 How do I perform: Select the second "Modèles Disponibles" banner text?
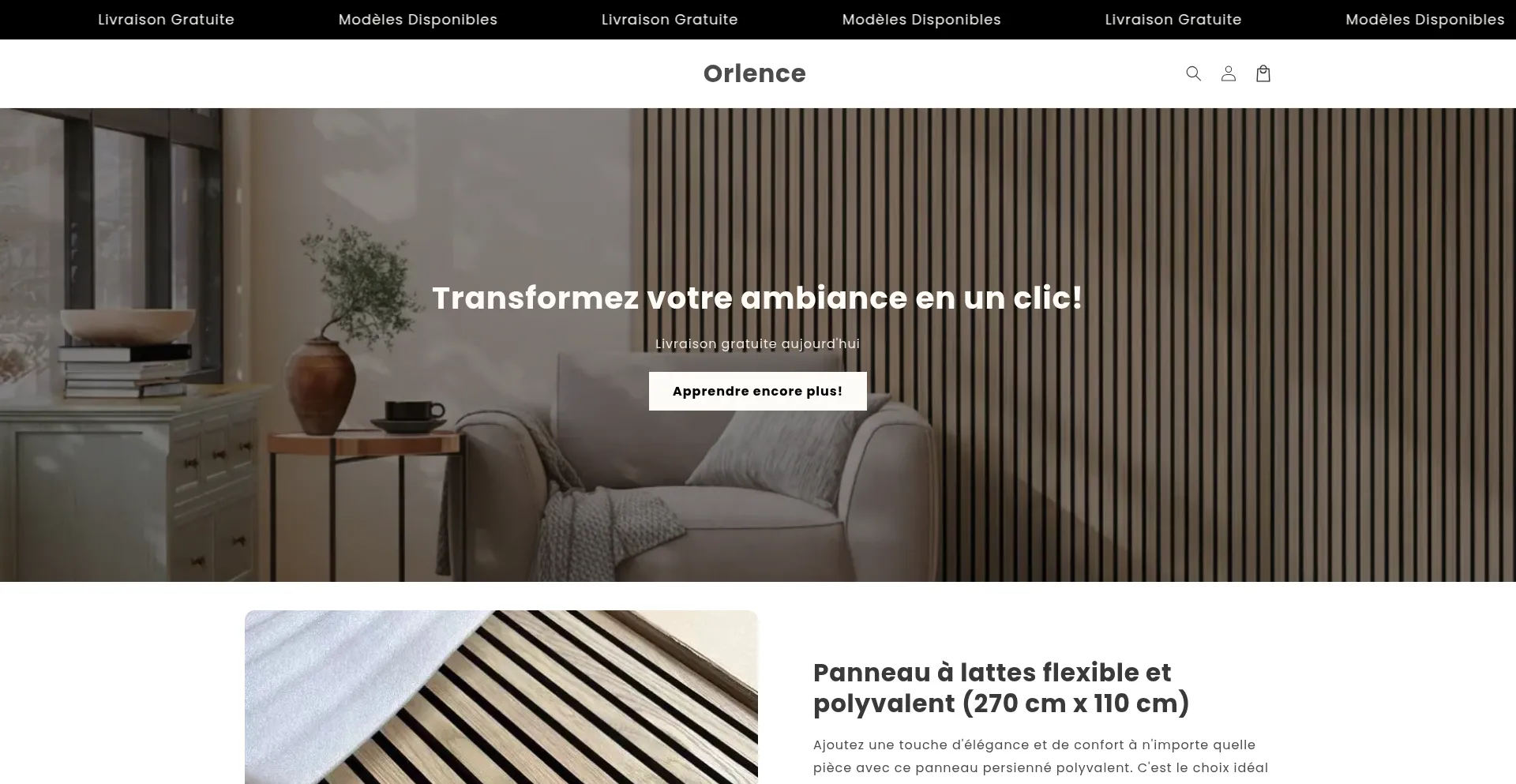pos(921,20)
